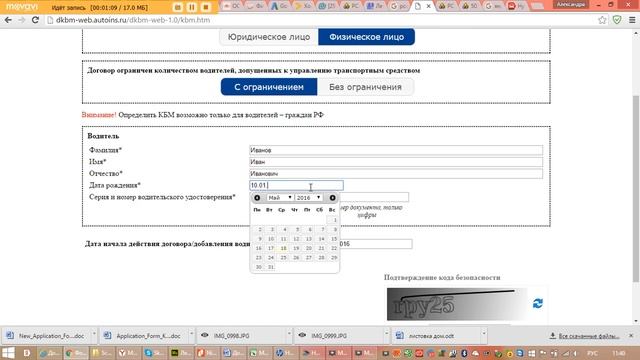
Task: Pick day 31 in the calendar
Action: pyautogui.click(x=271, y=267)
